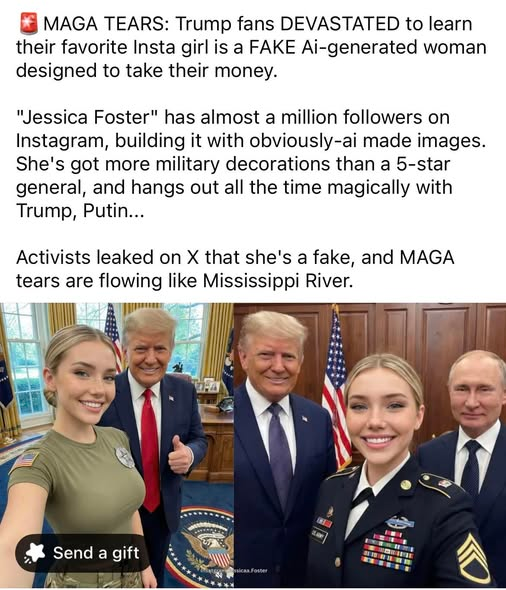
Task: Click the star gift icon beside Send a gift
Action: coord(34,553)
